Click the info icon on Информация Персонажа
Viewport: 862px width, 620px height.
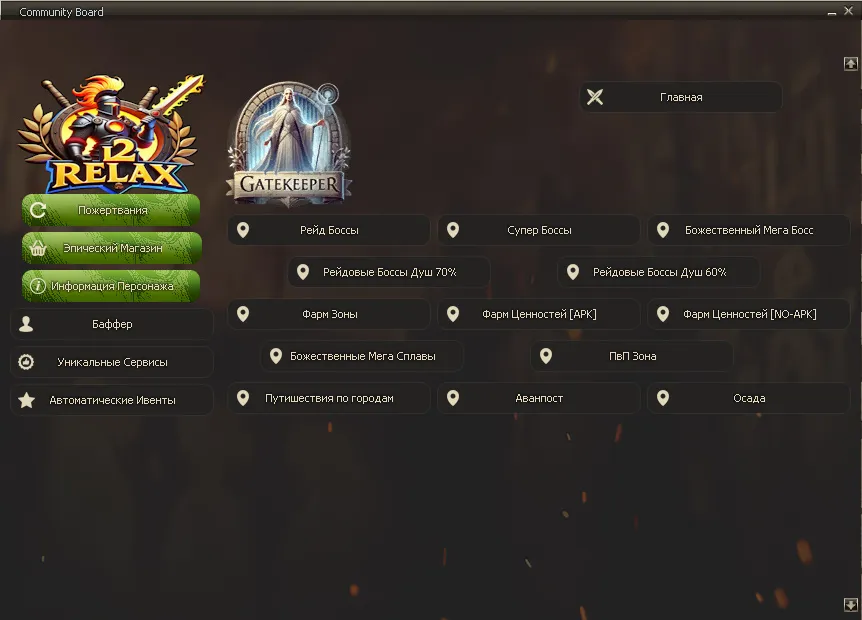[38, 286]
